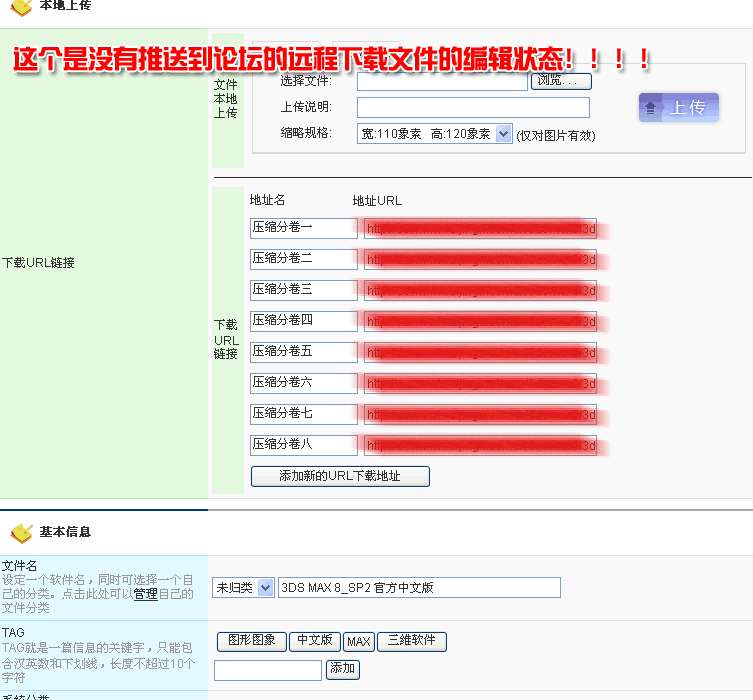Open the 缩略规格 thumbnail size dropdown

pos(435,133)
